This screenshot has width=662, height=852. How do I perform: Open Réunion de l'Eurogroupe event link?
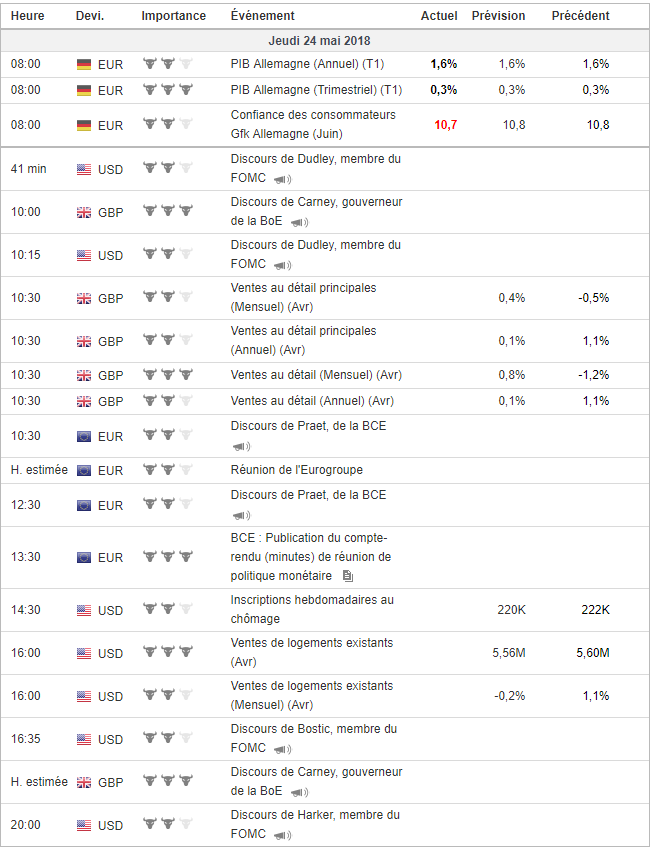(296, 470)
